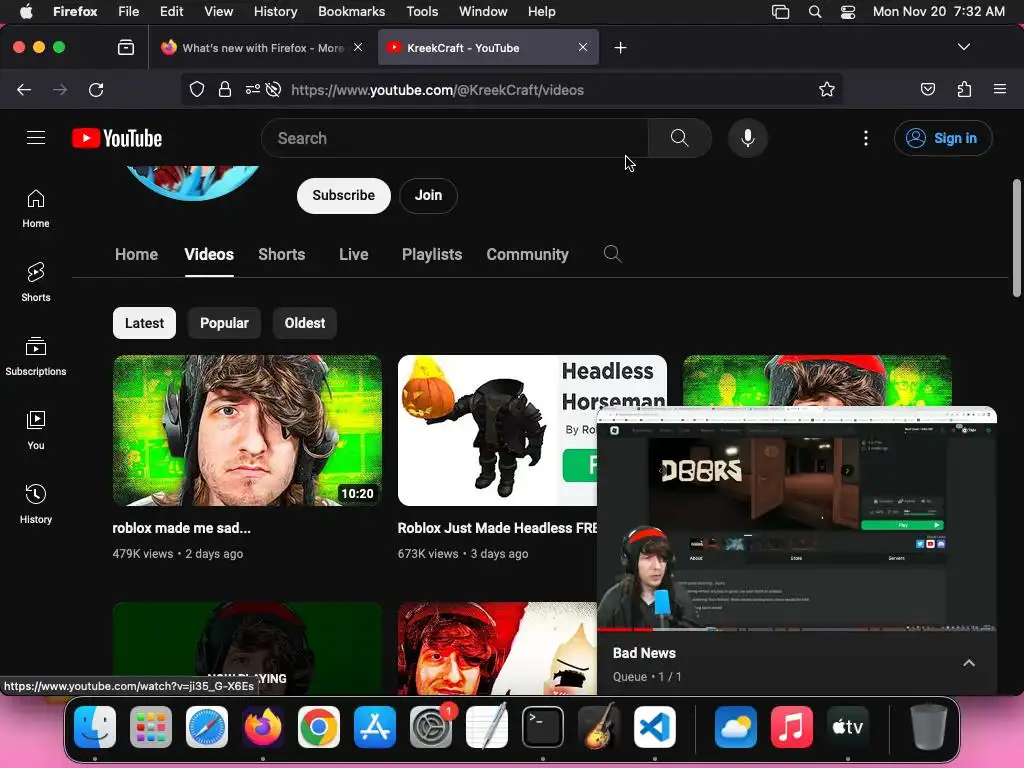Select the Latest sort chip
This screenshot has height=768, width=1024.
(x=144, y=323)
